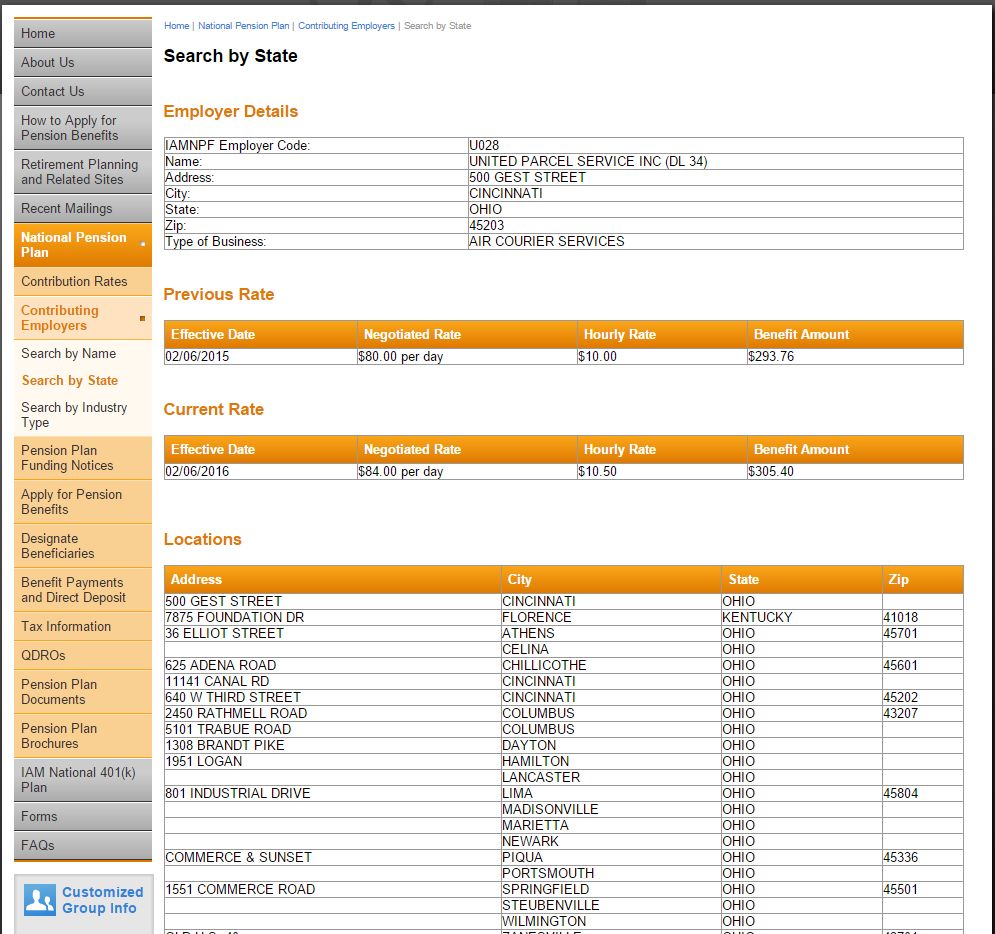Click the Locations Address column header
This screenshot has height=934, width=995.
333,579
